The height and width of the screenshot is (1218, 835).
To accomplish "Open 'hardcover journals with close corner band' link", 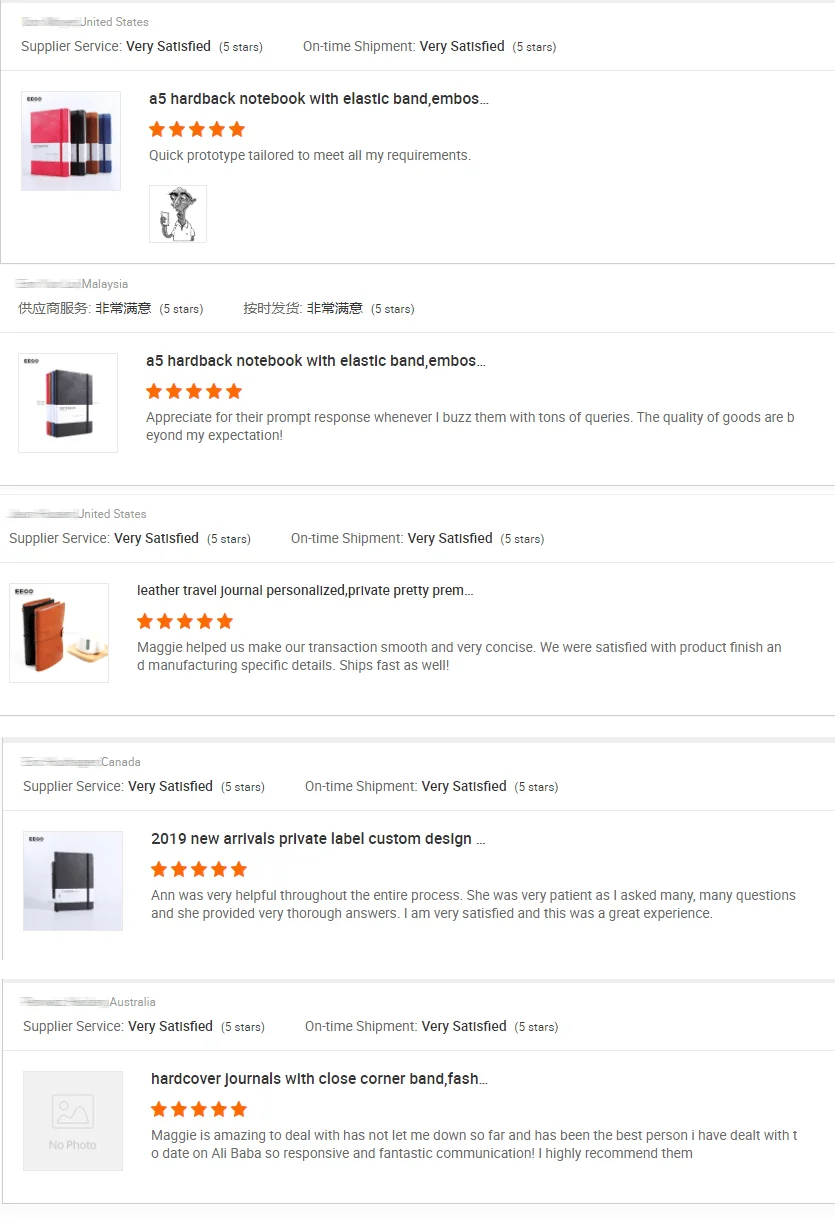I will click(x=319, y=1079).
